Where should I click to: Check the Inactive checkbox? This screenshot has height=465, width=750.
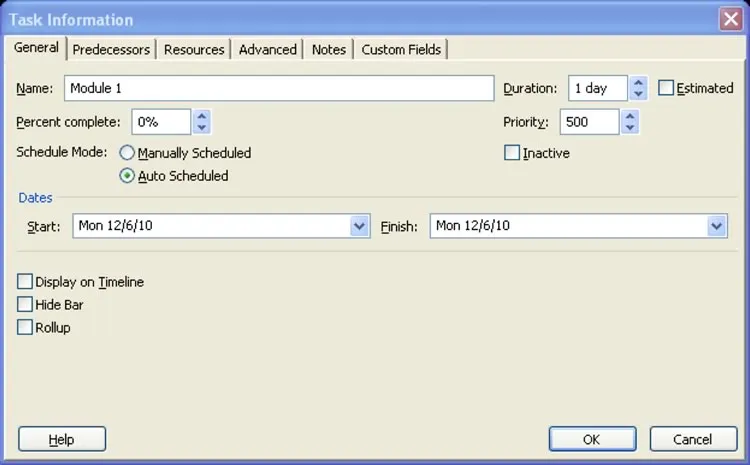point(512,153)
